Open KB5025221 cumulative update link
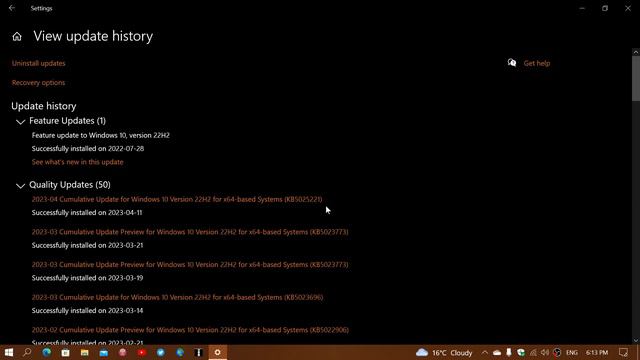The image size is (640, 360). [177, 199]
